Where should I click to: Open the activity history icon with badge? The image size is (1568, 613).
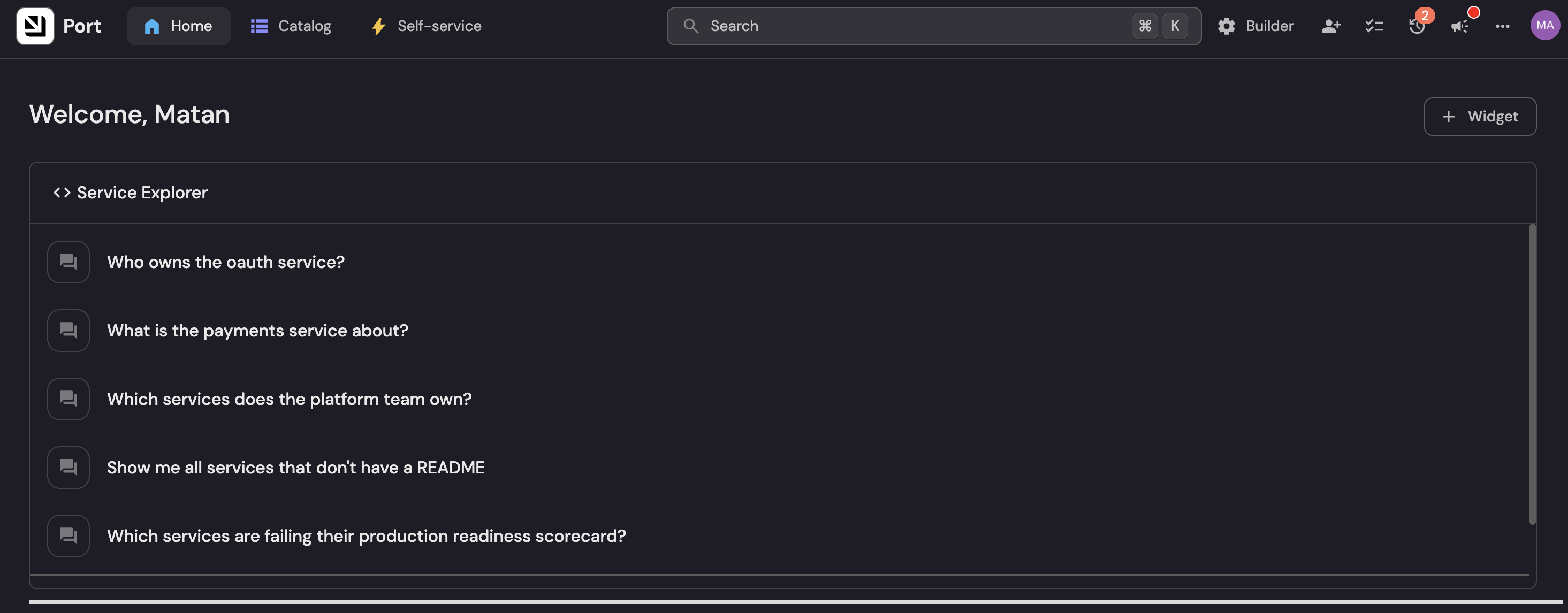[x=1417, y=26]
